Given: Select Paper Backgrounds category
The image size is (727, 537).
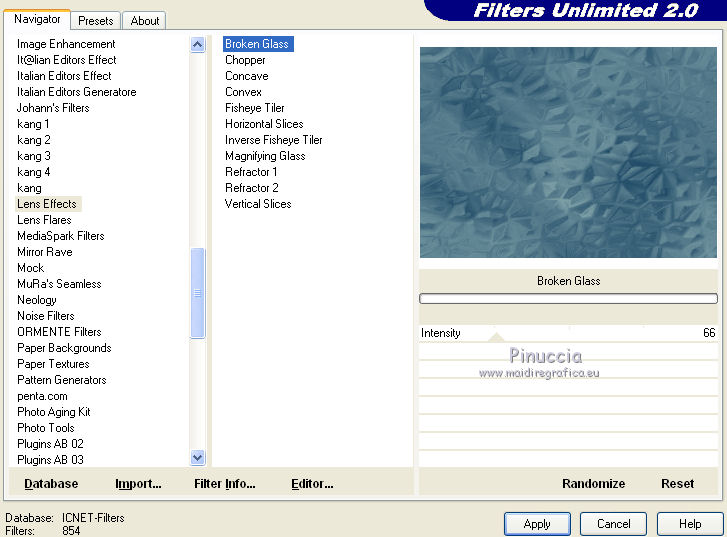Looking at the screenshot, I should (x=64, y=348).
